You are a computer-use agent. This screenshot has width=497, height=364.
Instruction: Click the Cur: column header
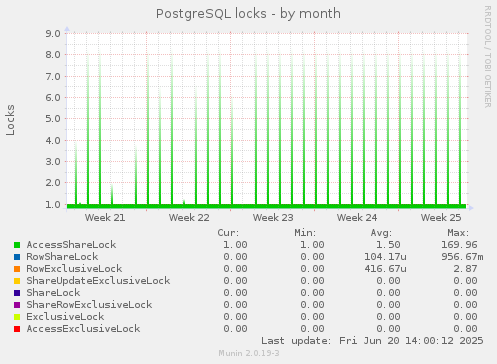[x=228, y=233]
